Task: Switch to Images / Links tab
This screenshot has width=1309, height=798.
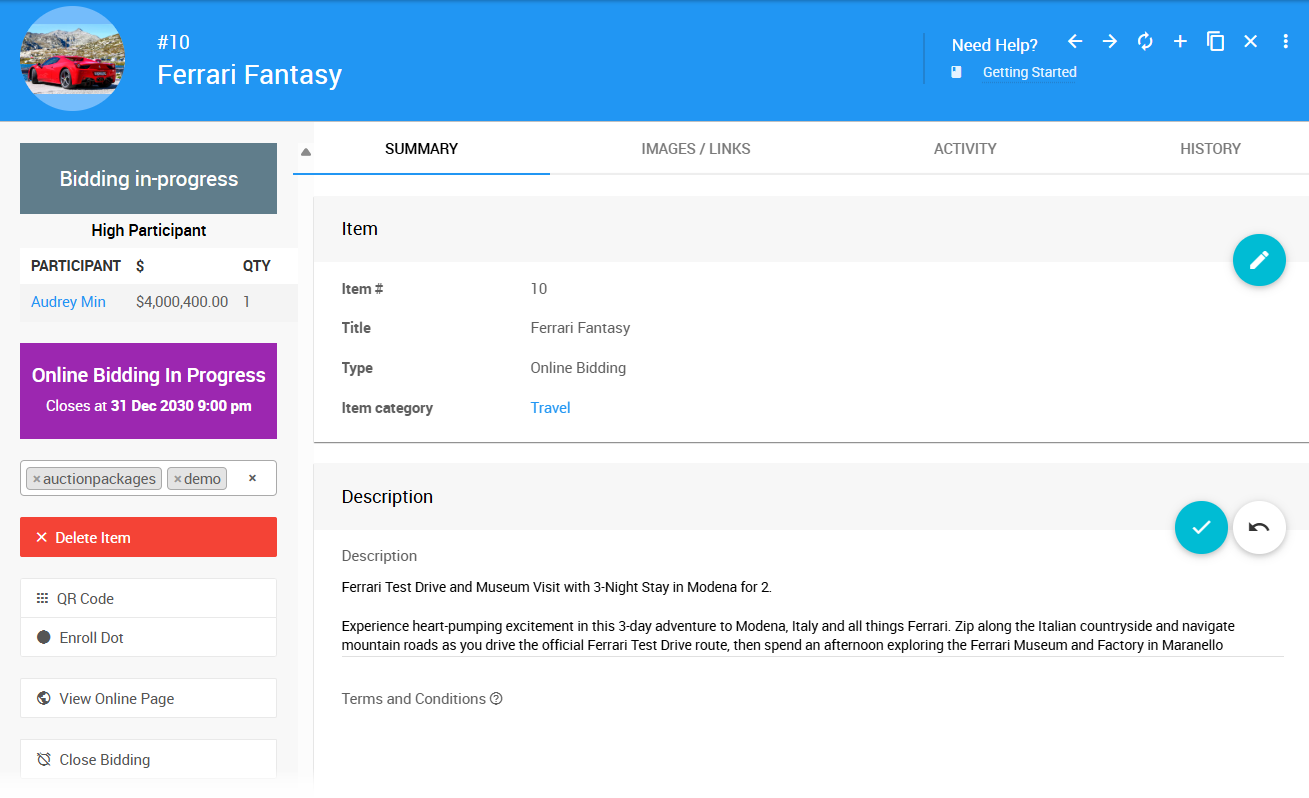Action: pos(695,149)
